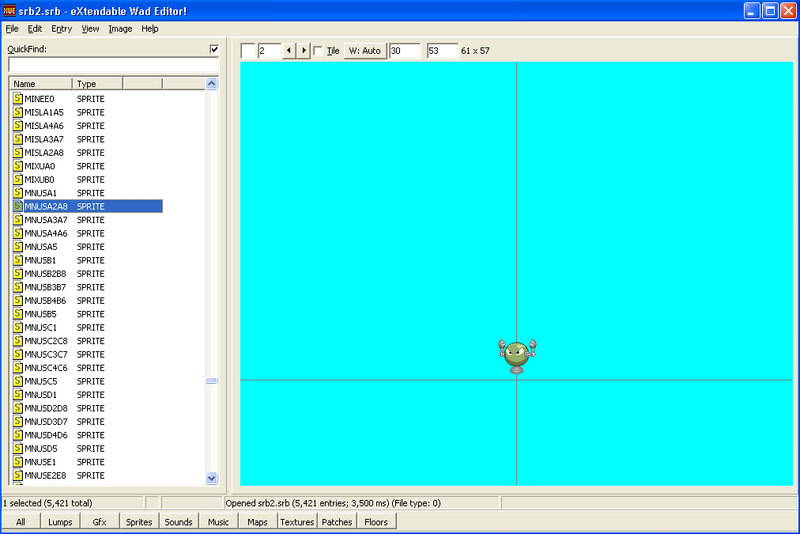This screenshot has height=534, width=800.
Task: Open the Image menu
Action: click(x=120, y=29)
